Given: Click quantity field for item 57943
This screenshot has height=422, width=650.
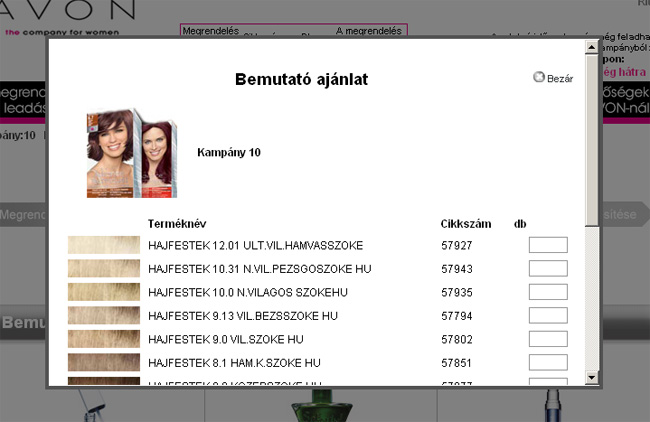Looking at the screenshot, I should click(x=548, y=268).
